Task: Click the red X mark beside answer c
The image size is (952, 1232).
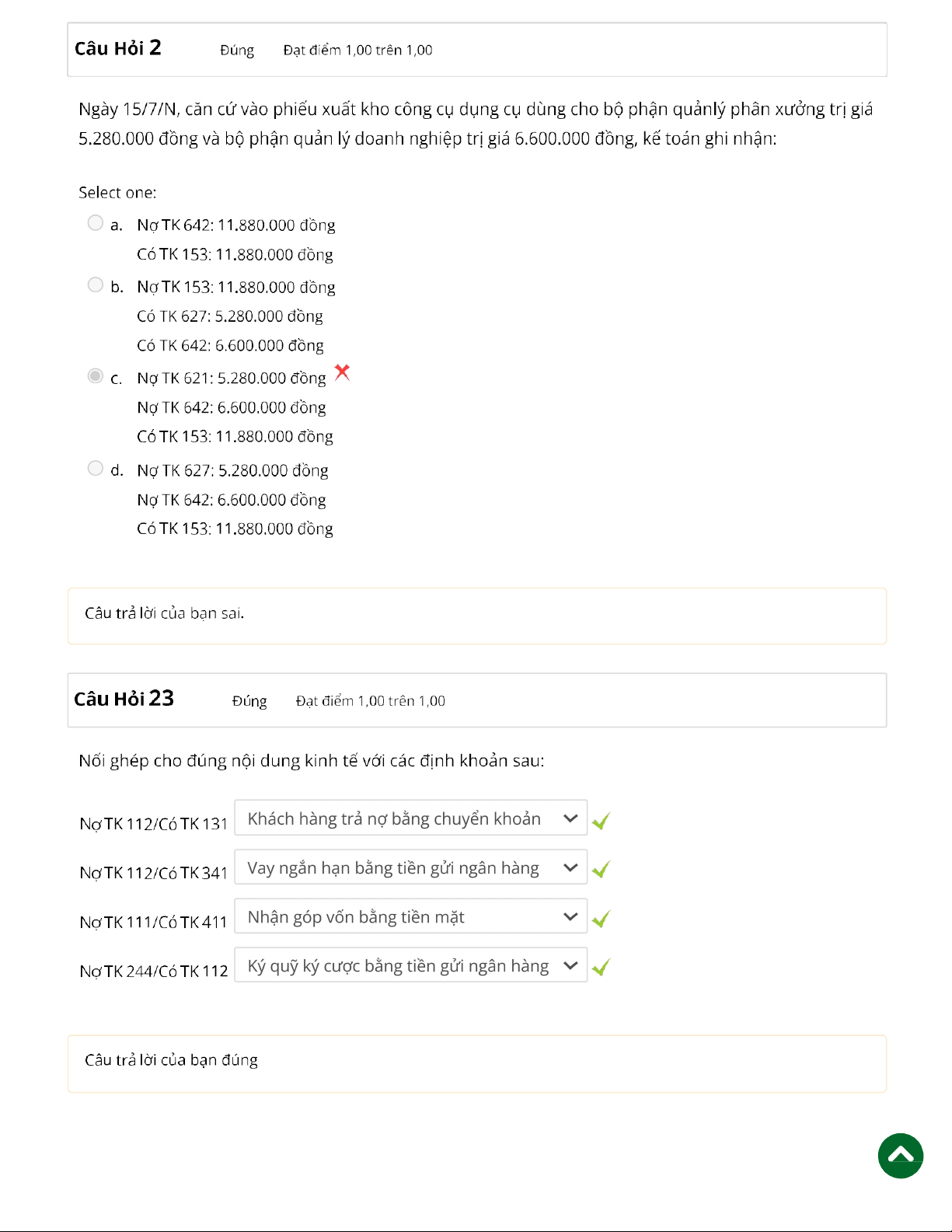Action: (342, 372)
